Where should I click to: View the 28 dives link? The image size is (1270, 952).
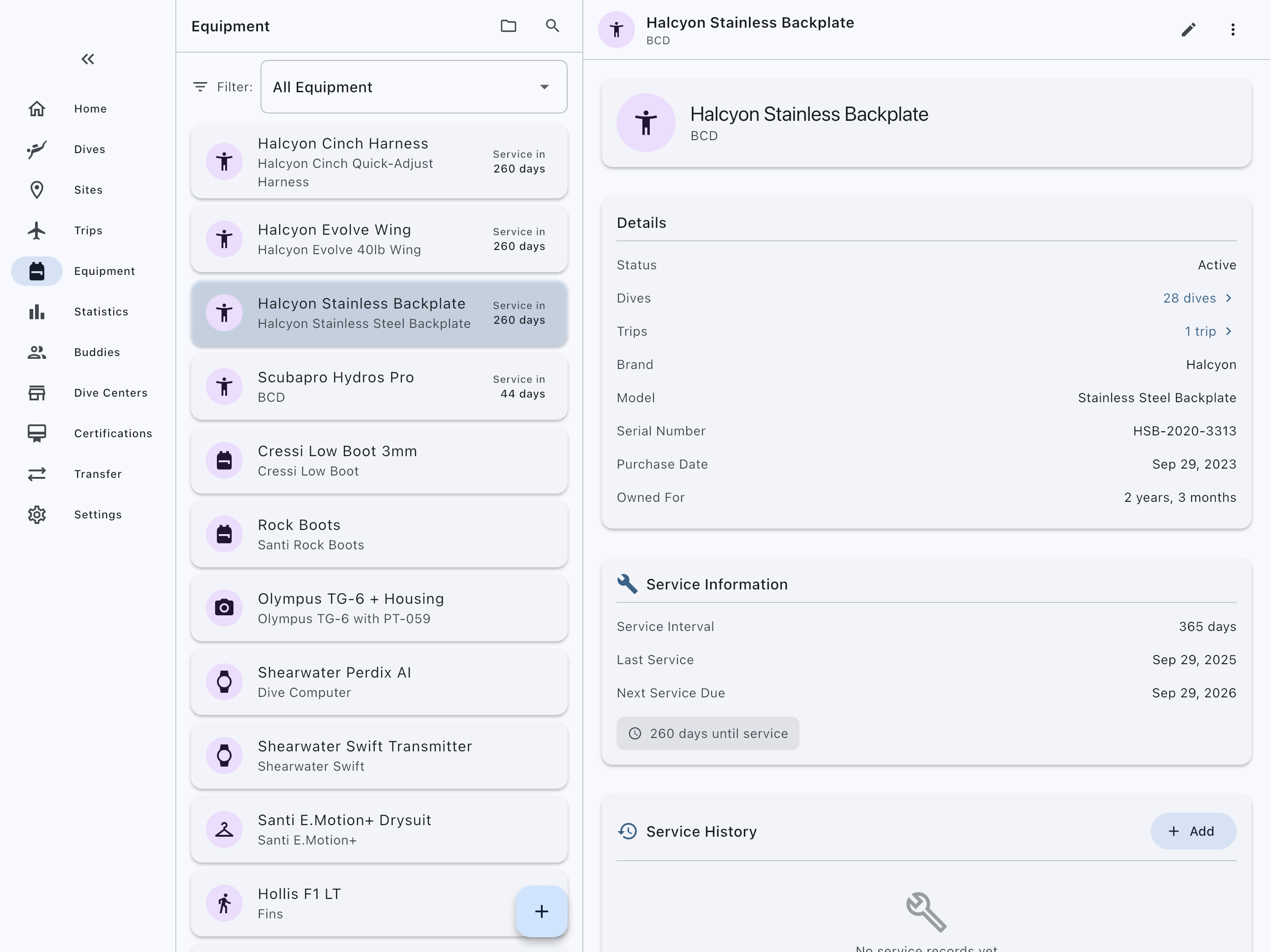click(x=1189, y=298)
